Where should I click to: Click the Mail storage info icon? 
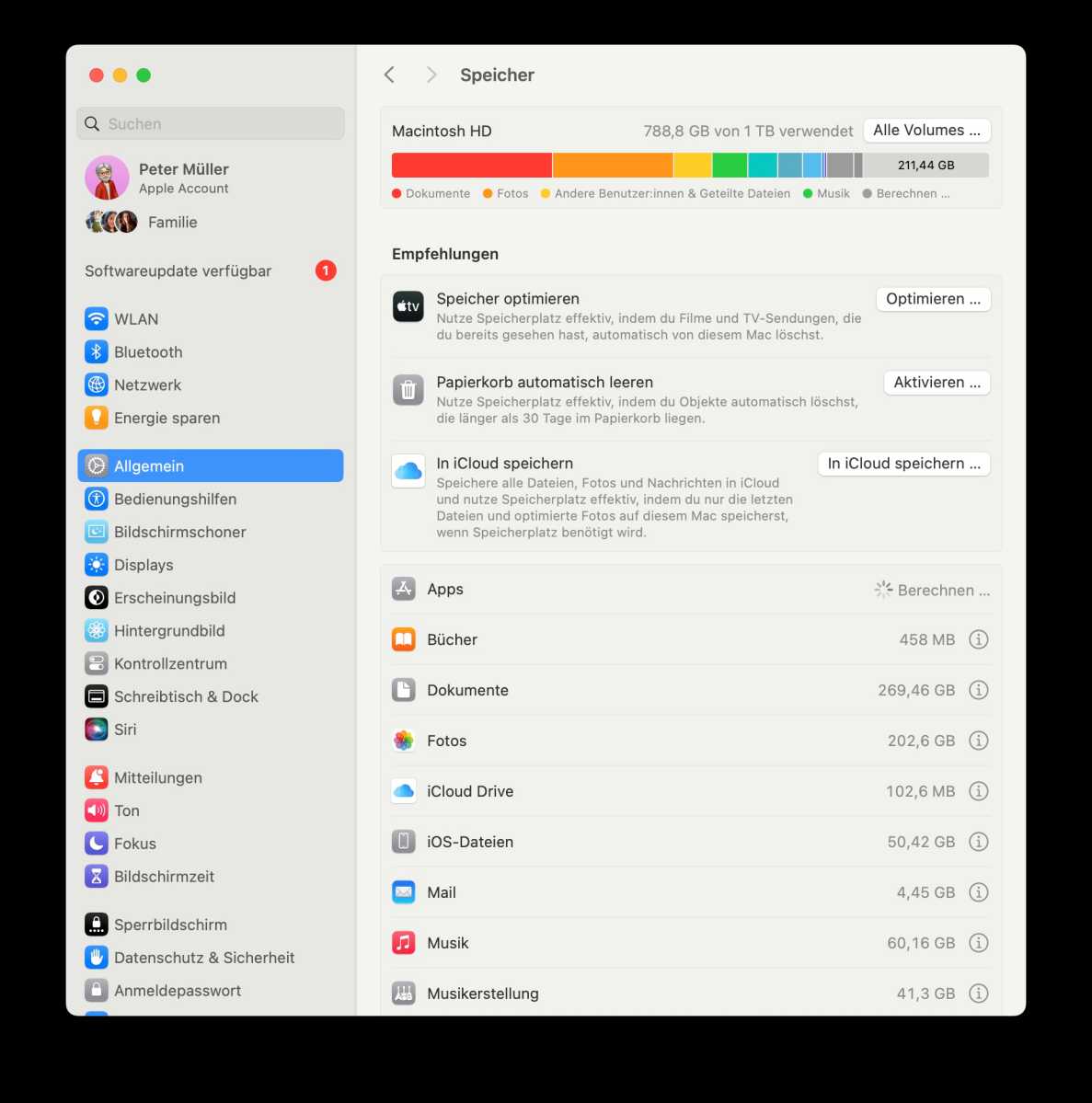coord(979,892)
